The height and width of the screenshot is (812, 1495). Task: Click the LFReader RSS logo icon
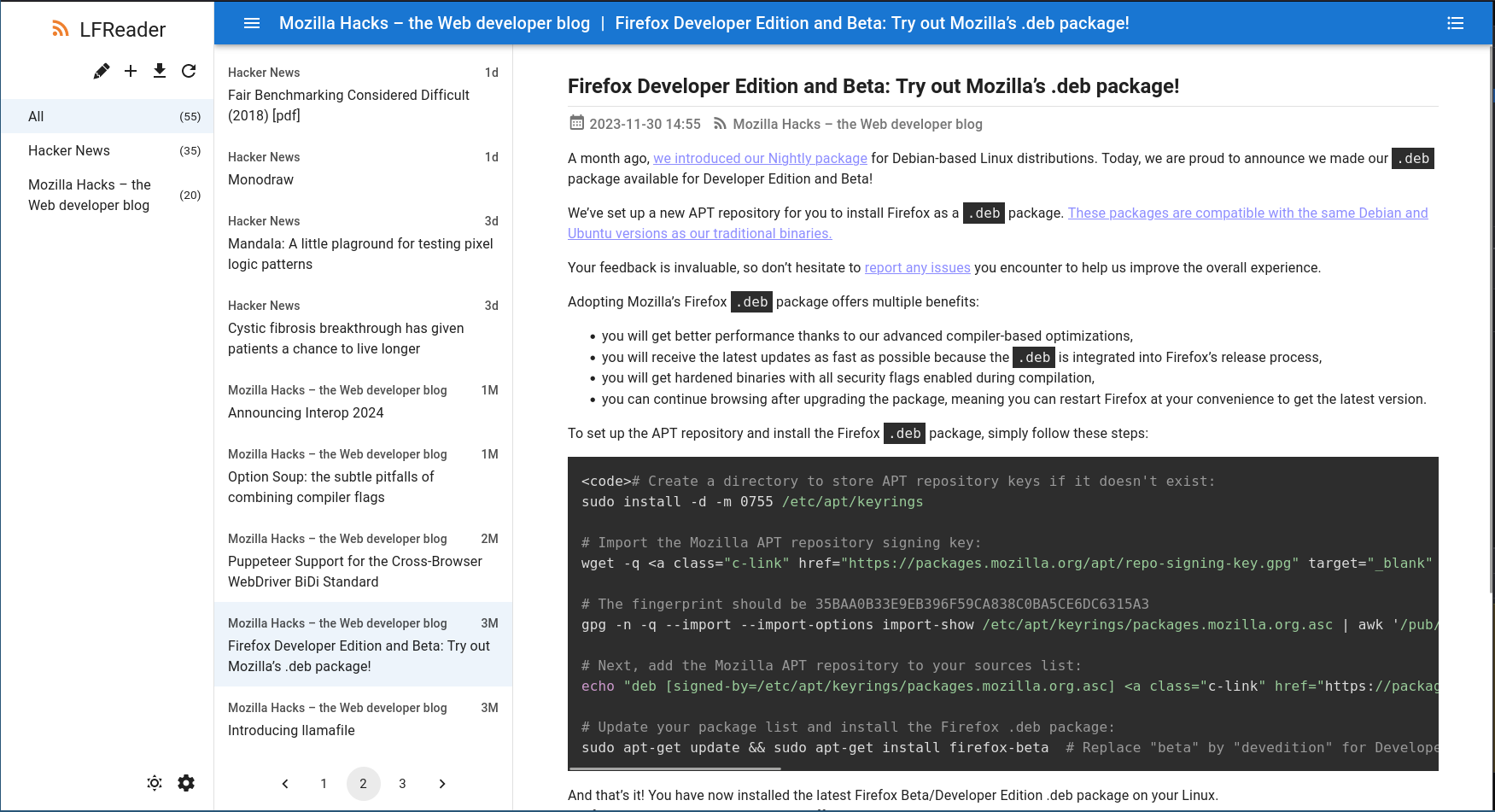click(60, 29)
